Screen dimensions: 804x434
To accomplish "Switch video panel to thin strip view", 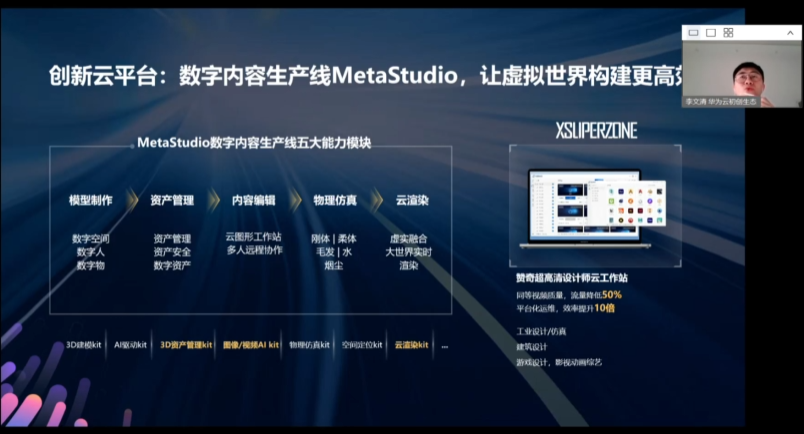I will pyautogui.click(x=693, y=33).
